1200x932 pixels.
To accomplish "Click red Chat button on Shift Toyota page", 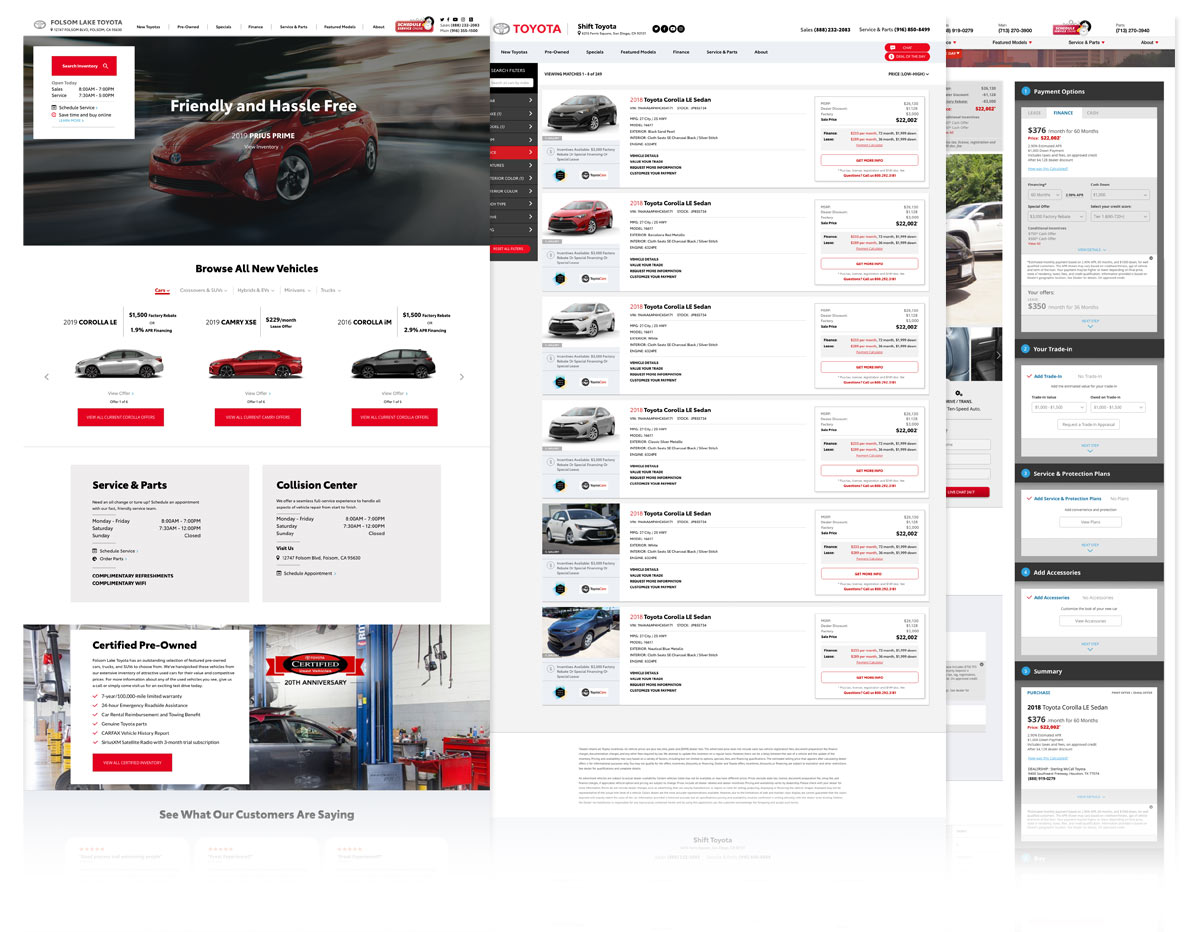I will 907,47.
